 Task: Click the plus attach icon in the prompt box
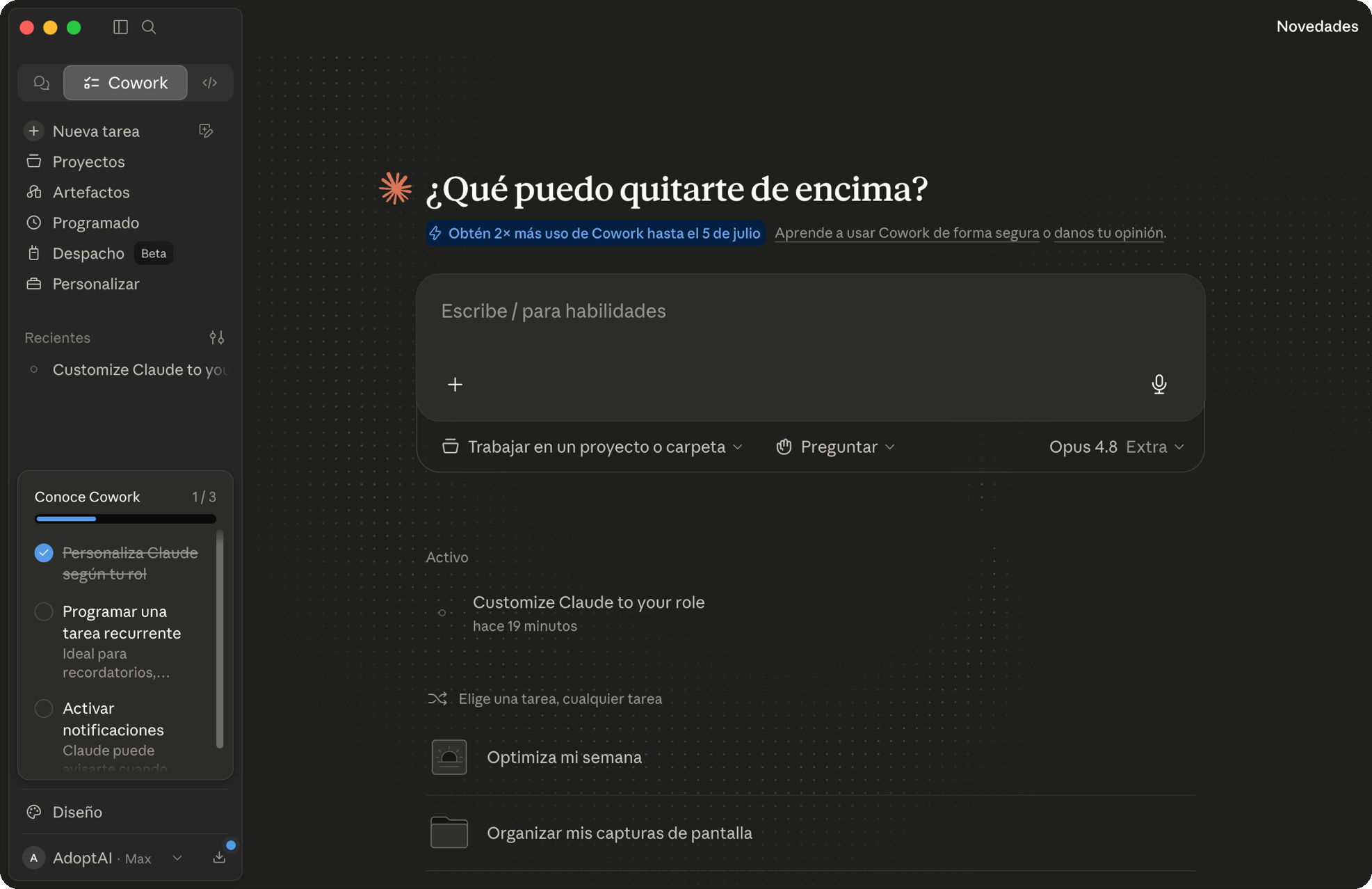coord(455,385)
